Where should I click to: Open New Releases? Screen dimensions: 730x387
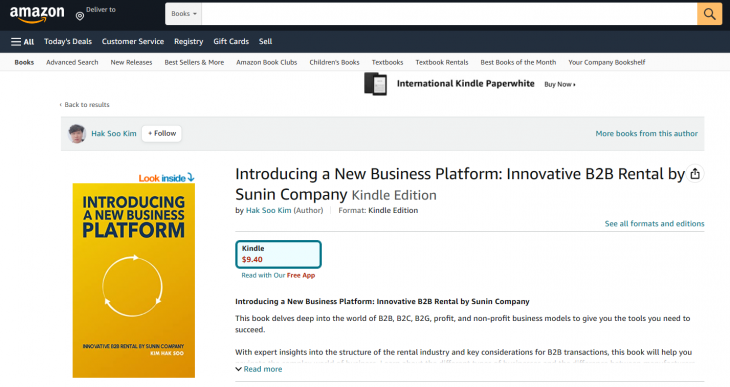pos(131,62)
